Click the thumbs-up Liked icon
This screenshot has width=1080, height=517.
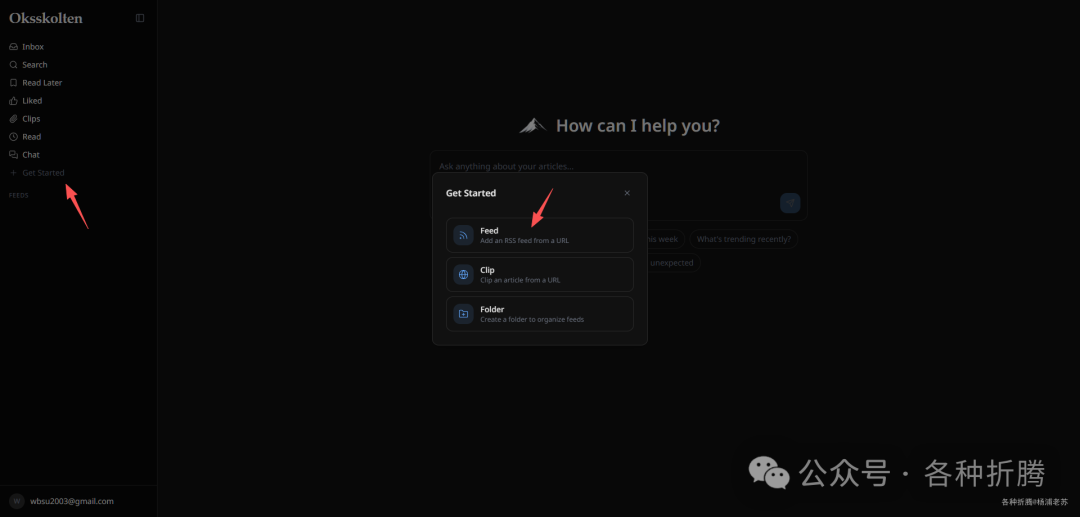[x=13, y=101]
